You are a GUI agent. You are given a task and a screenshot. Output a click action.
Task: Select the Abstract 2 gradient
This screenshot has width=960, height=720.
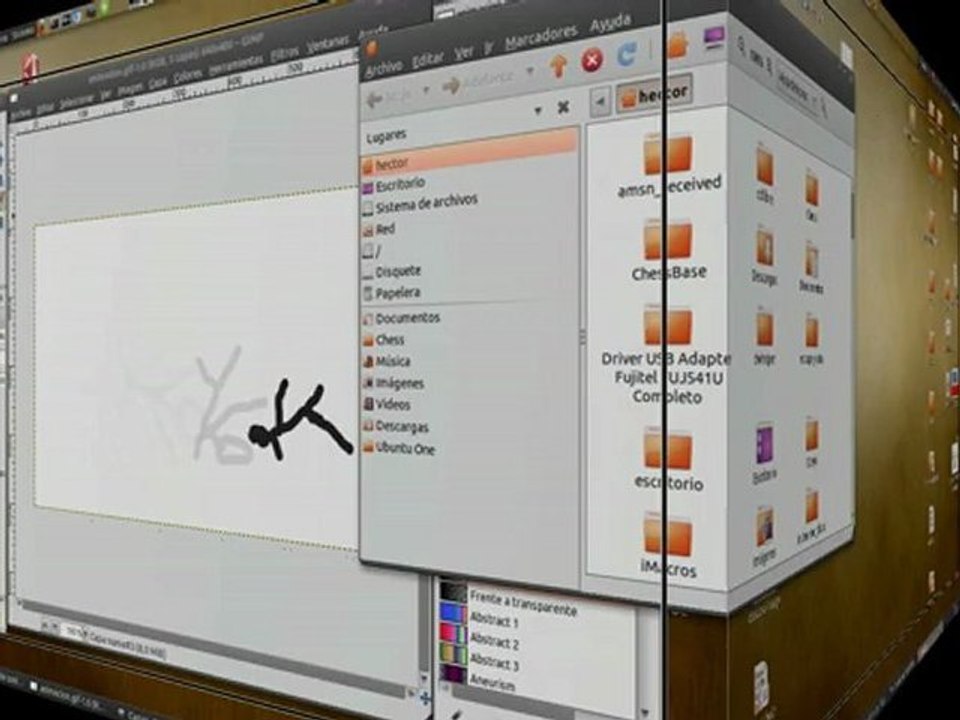click(480, 640)
